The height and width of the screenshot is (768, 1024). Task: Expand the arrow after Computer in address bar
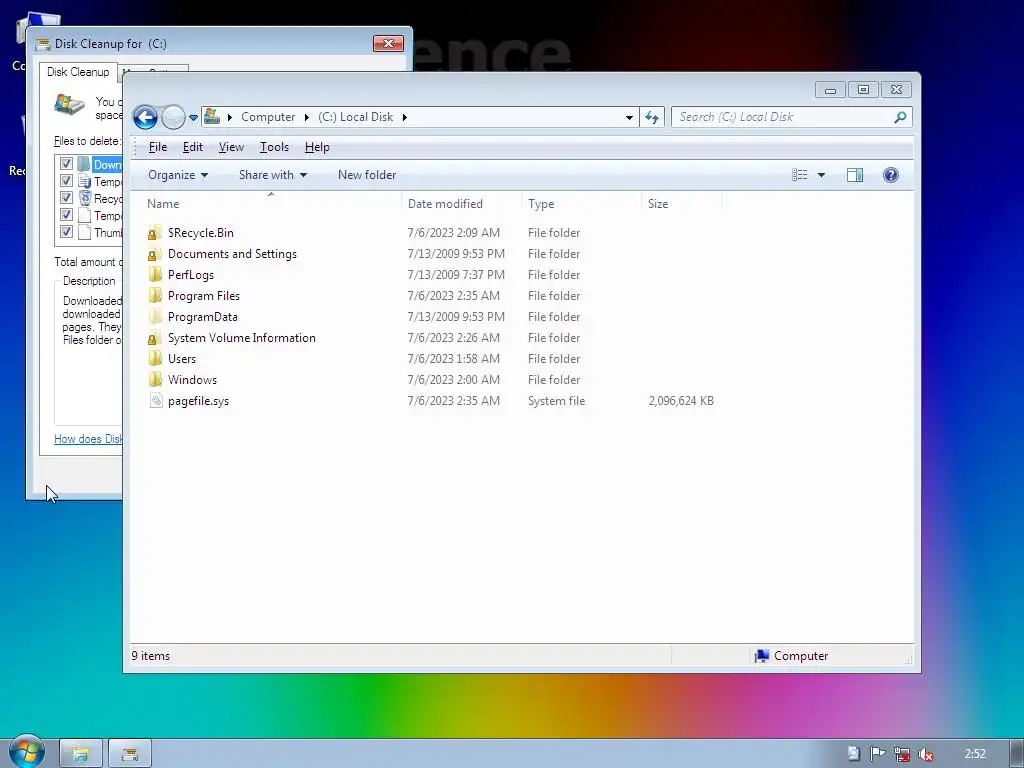click(306, 118)
